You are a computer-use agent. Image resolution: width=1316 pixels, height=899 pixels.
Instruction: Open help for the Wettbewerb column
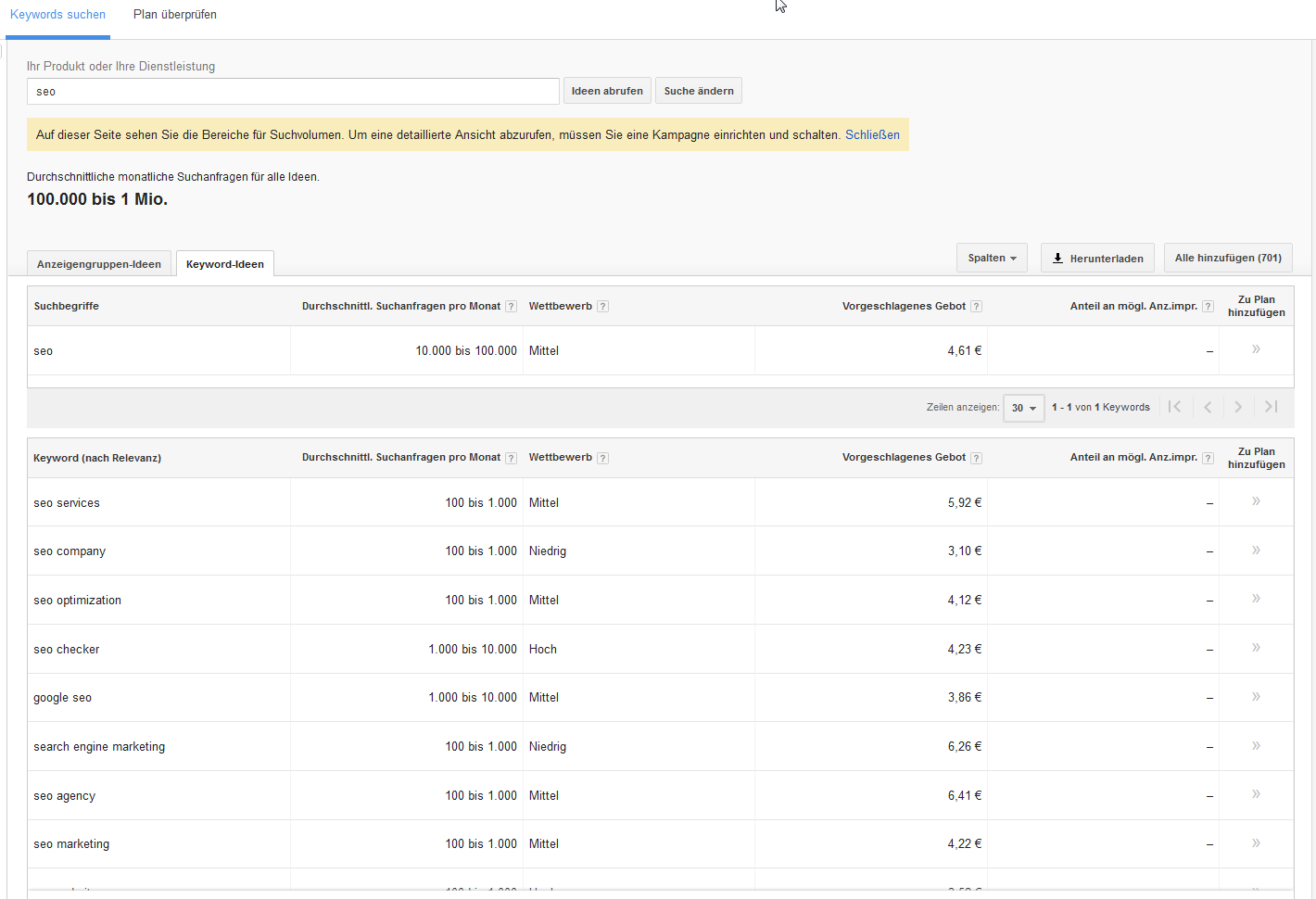coord(602,305)
